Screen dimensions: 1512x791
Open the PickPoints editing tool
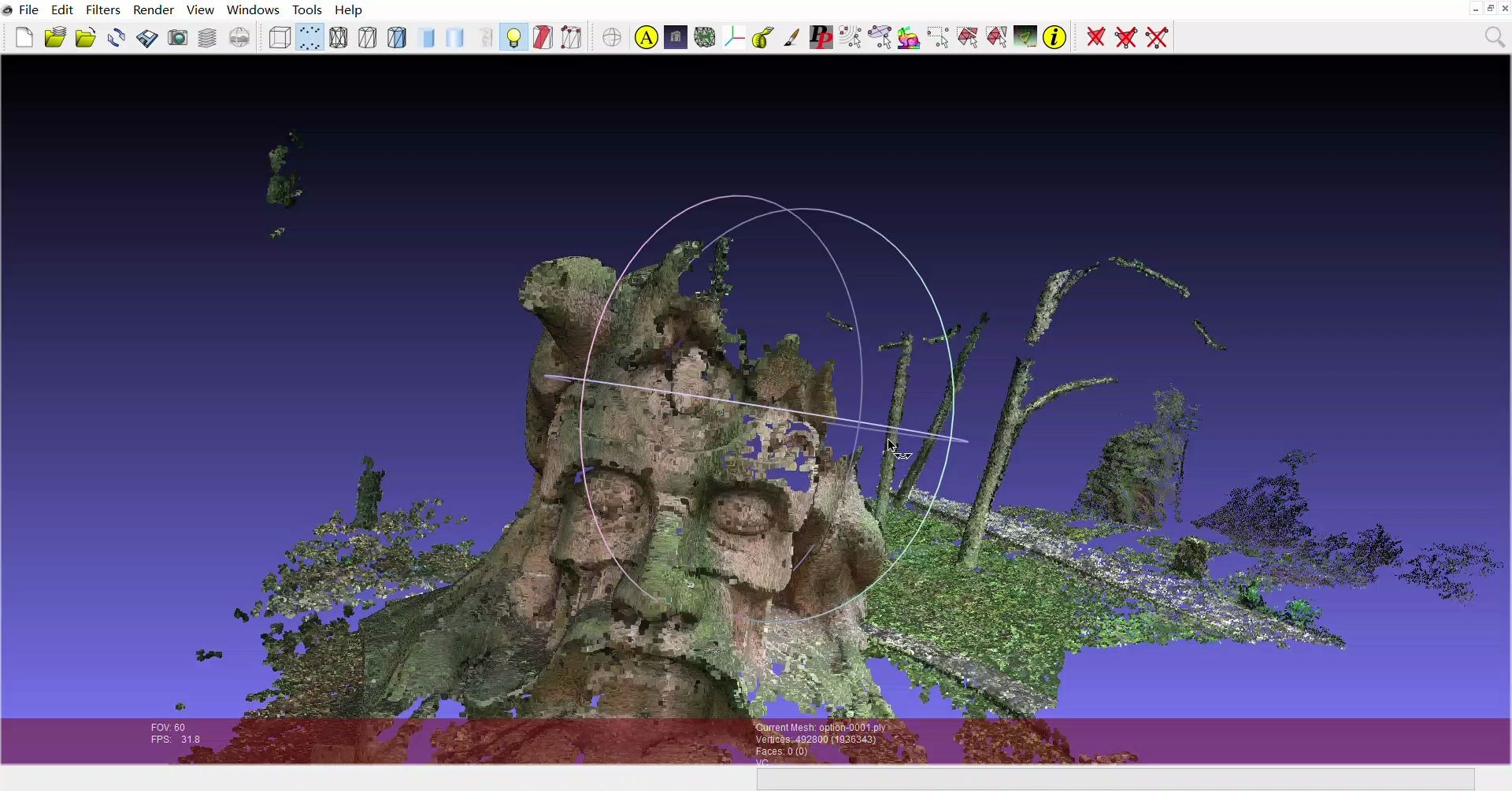click(821, 37)
